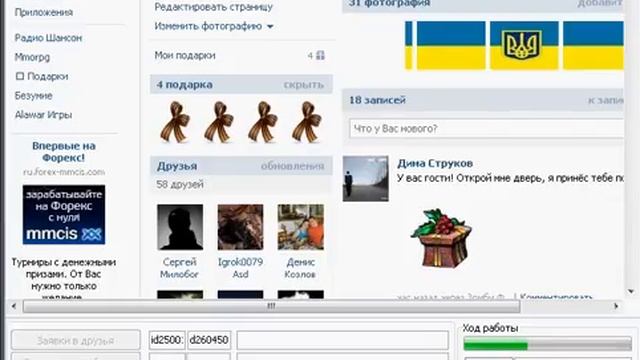The image size is (640, 360).
Task: Open the Безумие application link
Action: click(x=33, y=96)
